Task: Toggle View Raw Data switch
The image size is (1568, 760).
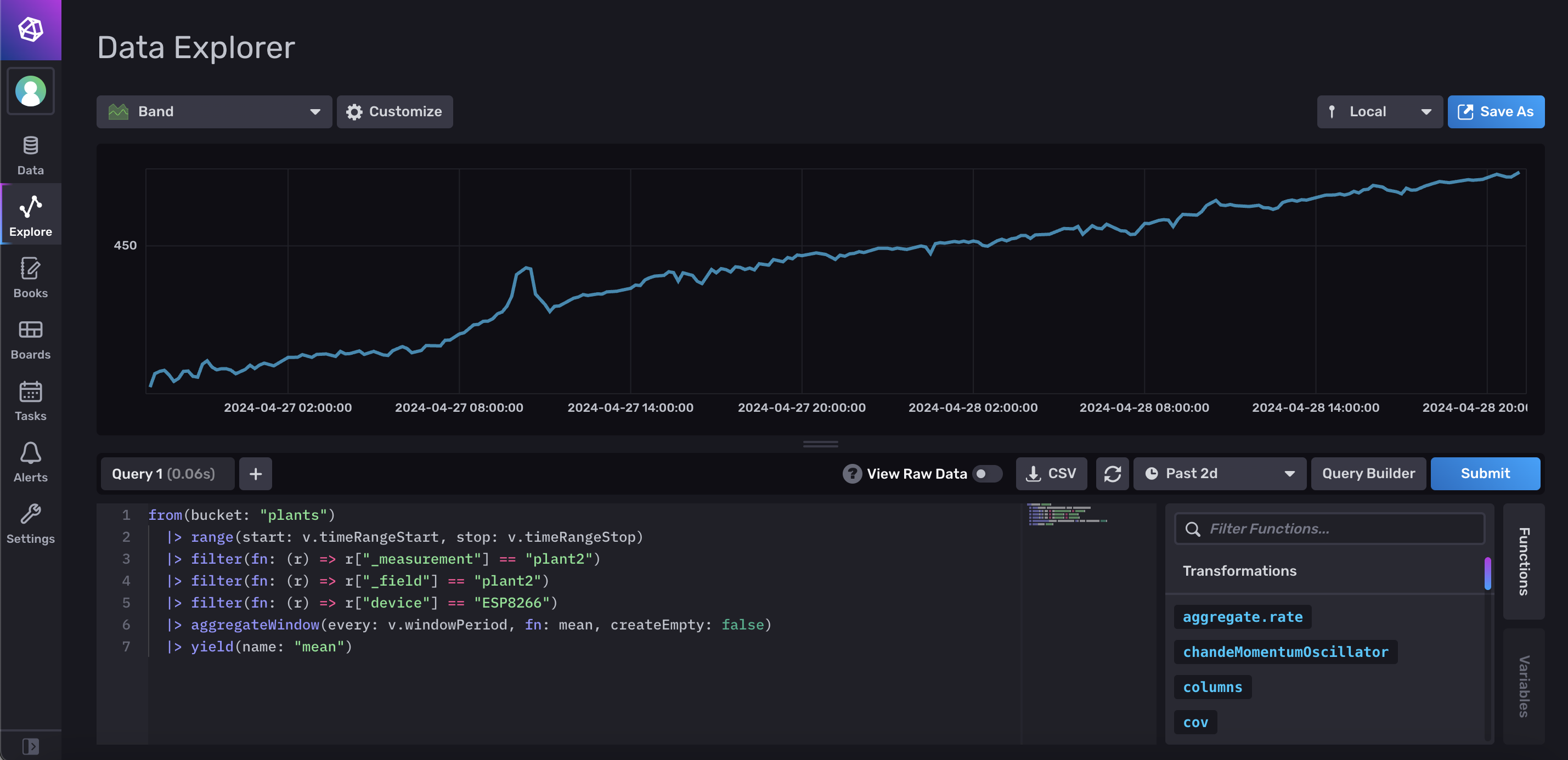Action: [x=988, y=473]
